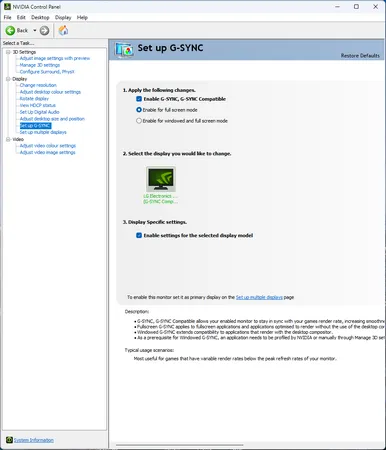This screenshot has height=450, width=386.
Task: Click the Forward arrow icon
Action: click(x=44, y=31)
